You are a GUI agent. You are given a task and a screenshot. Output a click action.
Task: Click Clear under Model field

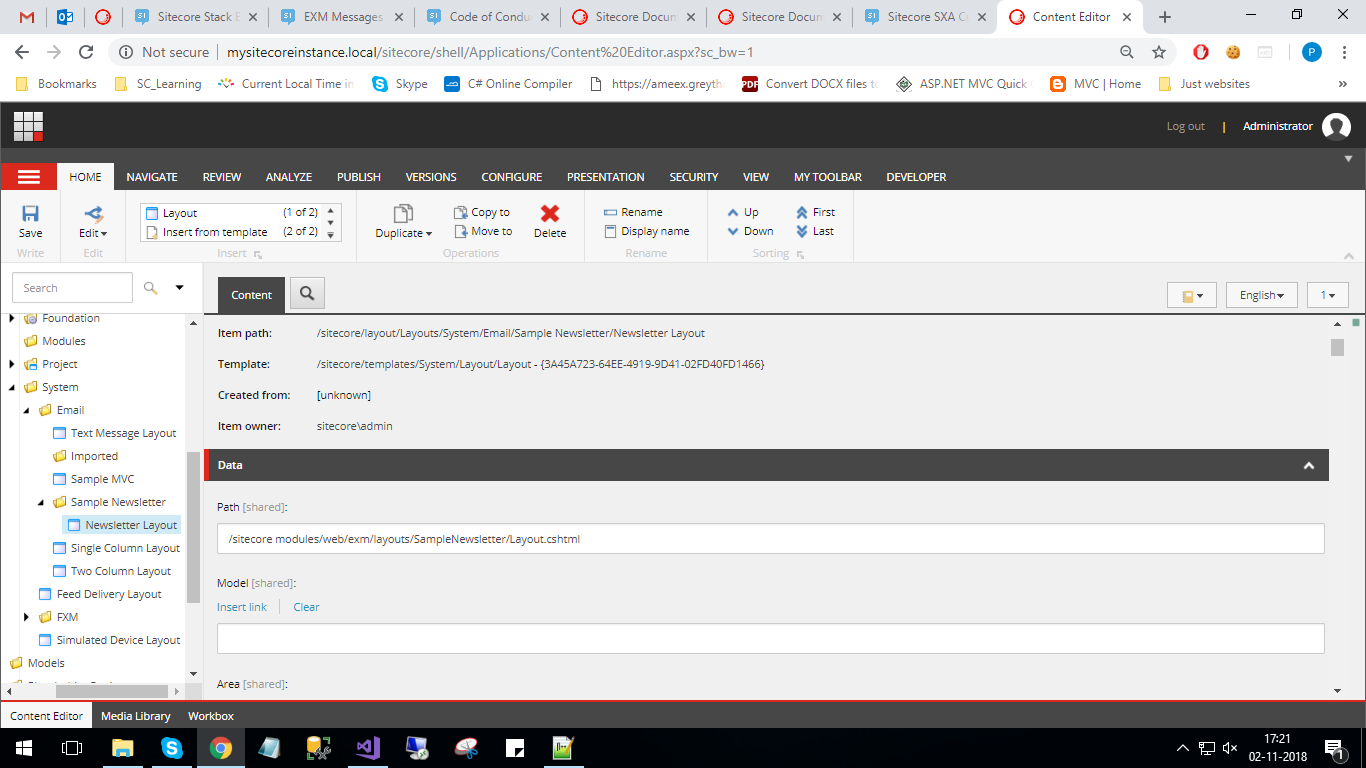coord(306,607)
